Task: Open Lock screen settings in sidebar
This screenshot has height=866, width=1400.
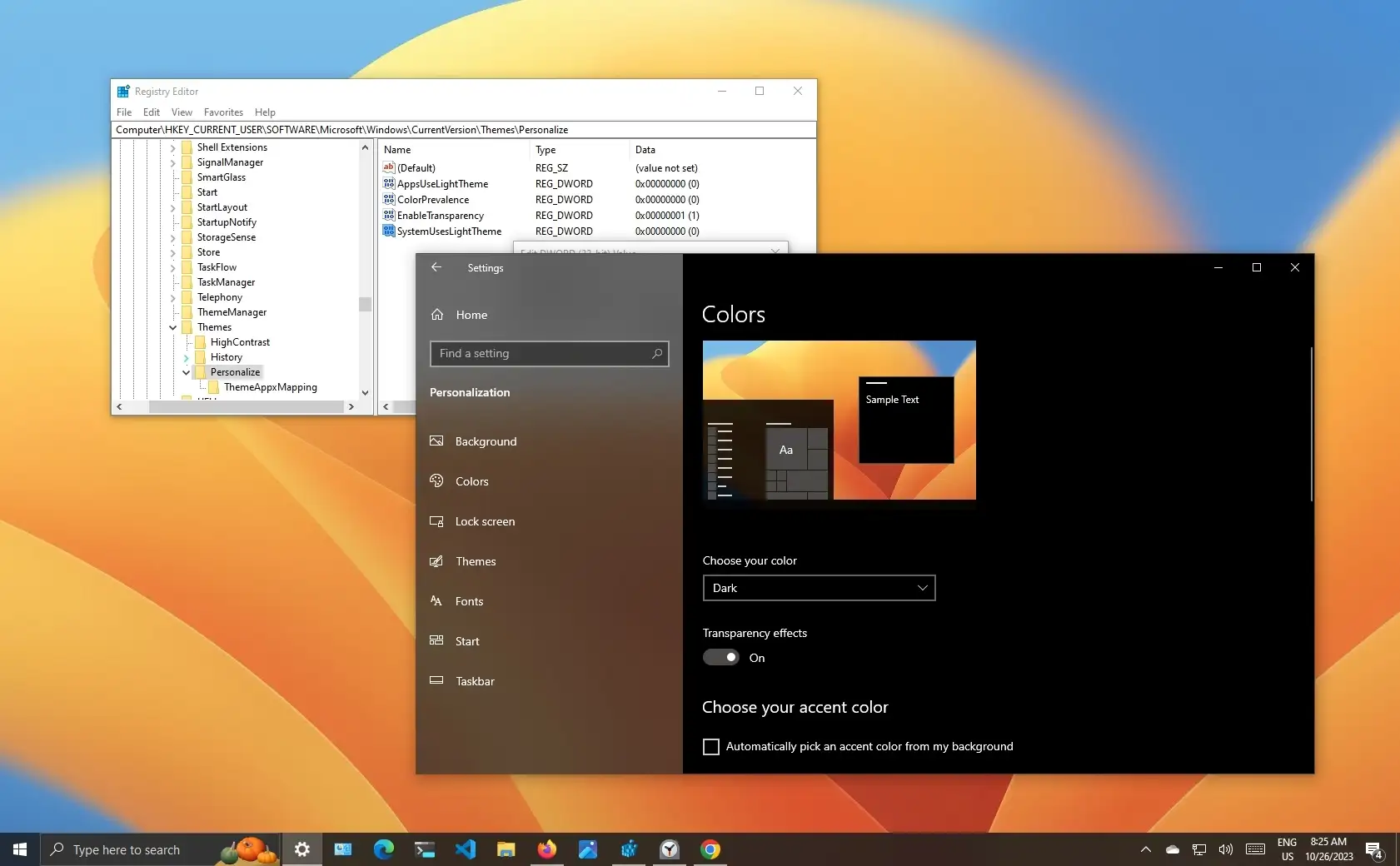Action: point(485,521)
